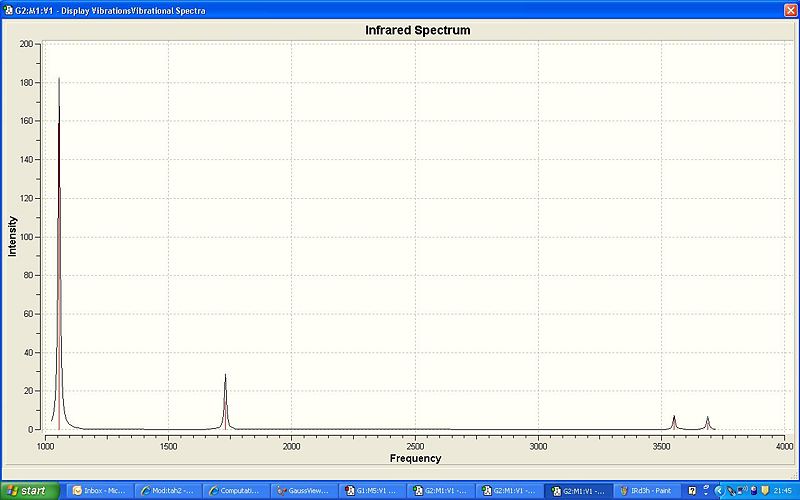Click the Frequency axis label
Viewport: 800px width, 500px height.
coord(415,458)
